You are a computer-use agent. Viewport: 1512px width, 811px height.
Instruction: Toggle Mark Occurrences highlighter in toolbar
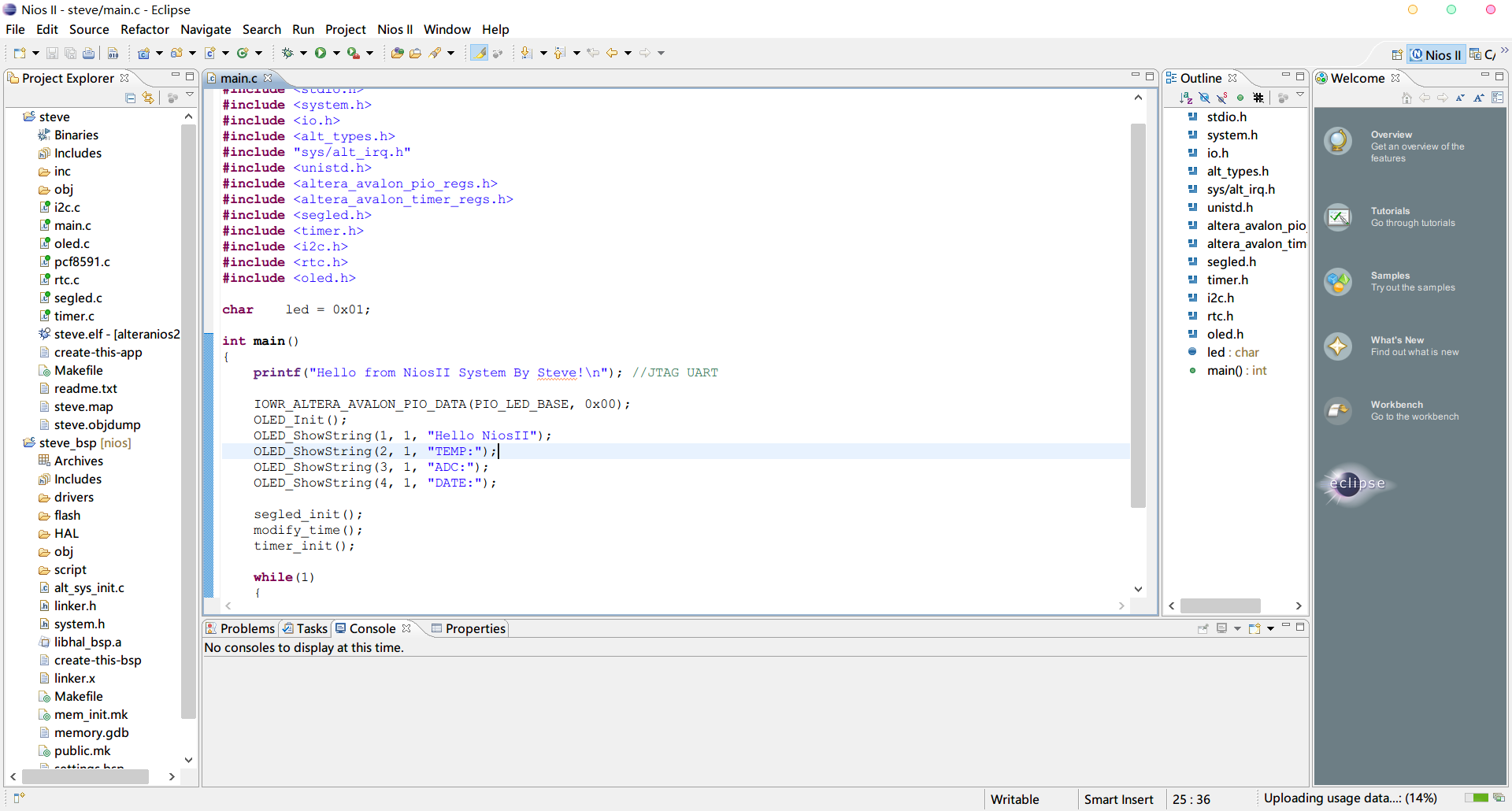pyautogui.click(x=479, y=53)
